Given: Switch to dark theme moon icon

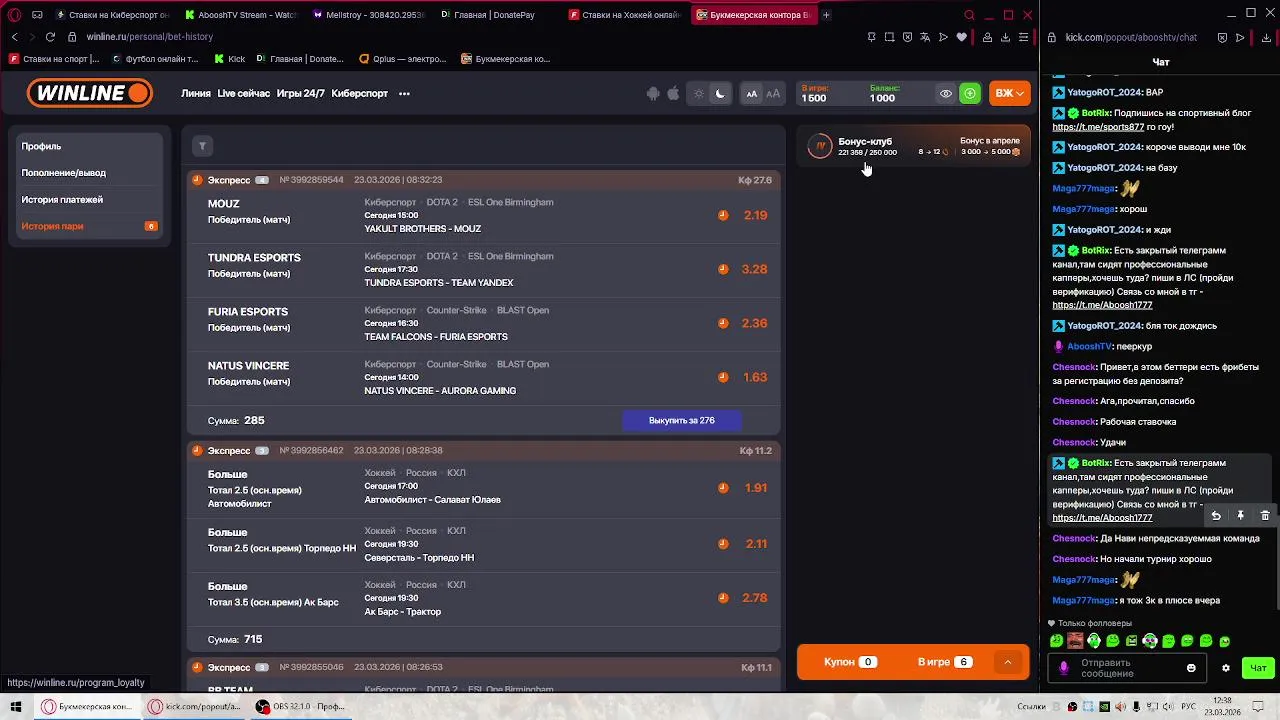Looking at the screenshot, I should click(x=720, y=94).
